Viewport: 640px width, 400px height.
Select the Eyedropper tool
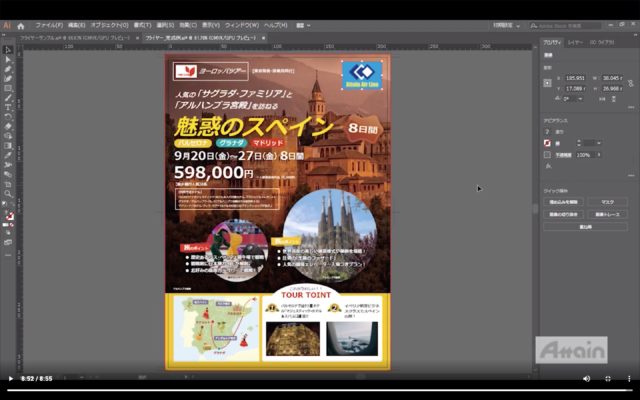click(x=8, y=155)
